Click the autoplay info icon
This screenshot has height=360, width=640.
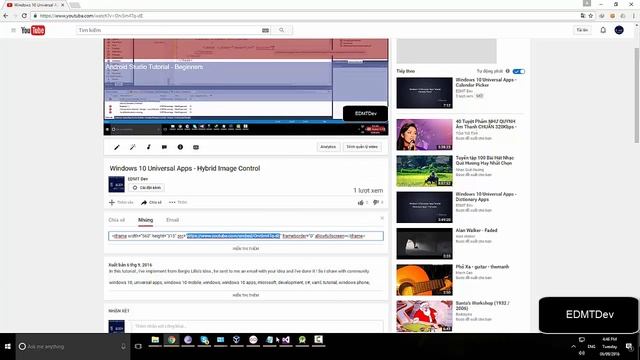(508, 71)
